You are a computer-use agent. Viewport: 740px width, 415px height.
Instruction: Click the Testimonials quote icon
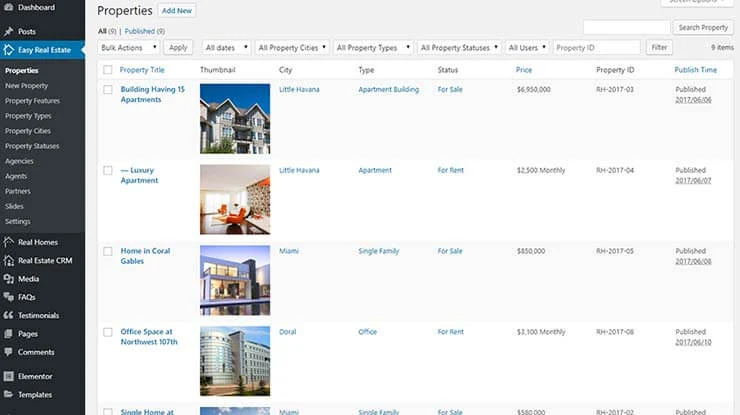(8, 315)
